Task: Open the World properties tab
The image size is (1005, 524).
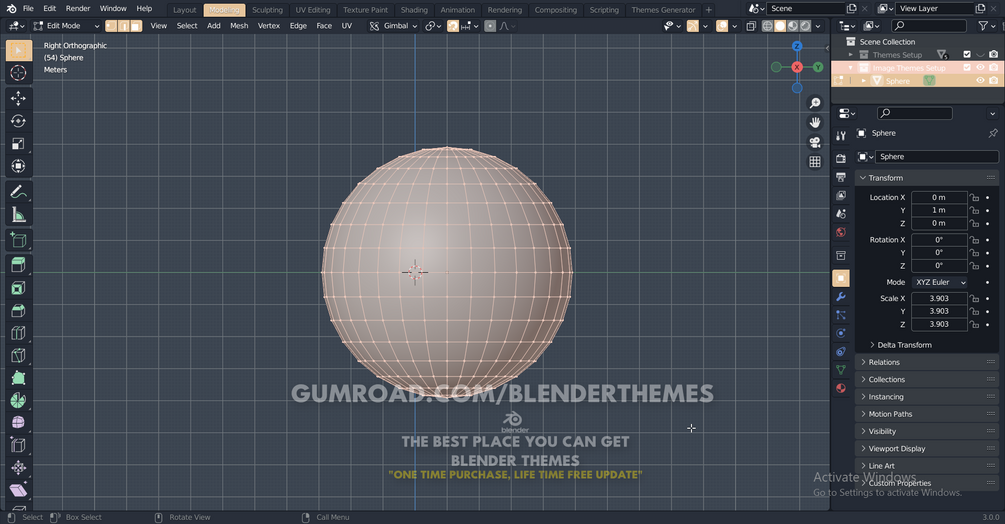Action: 841,232
